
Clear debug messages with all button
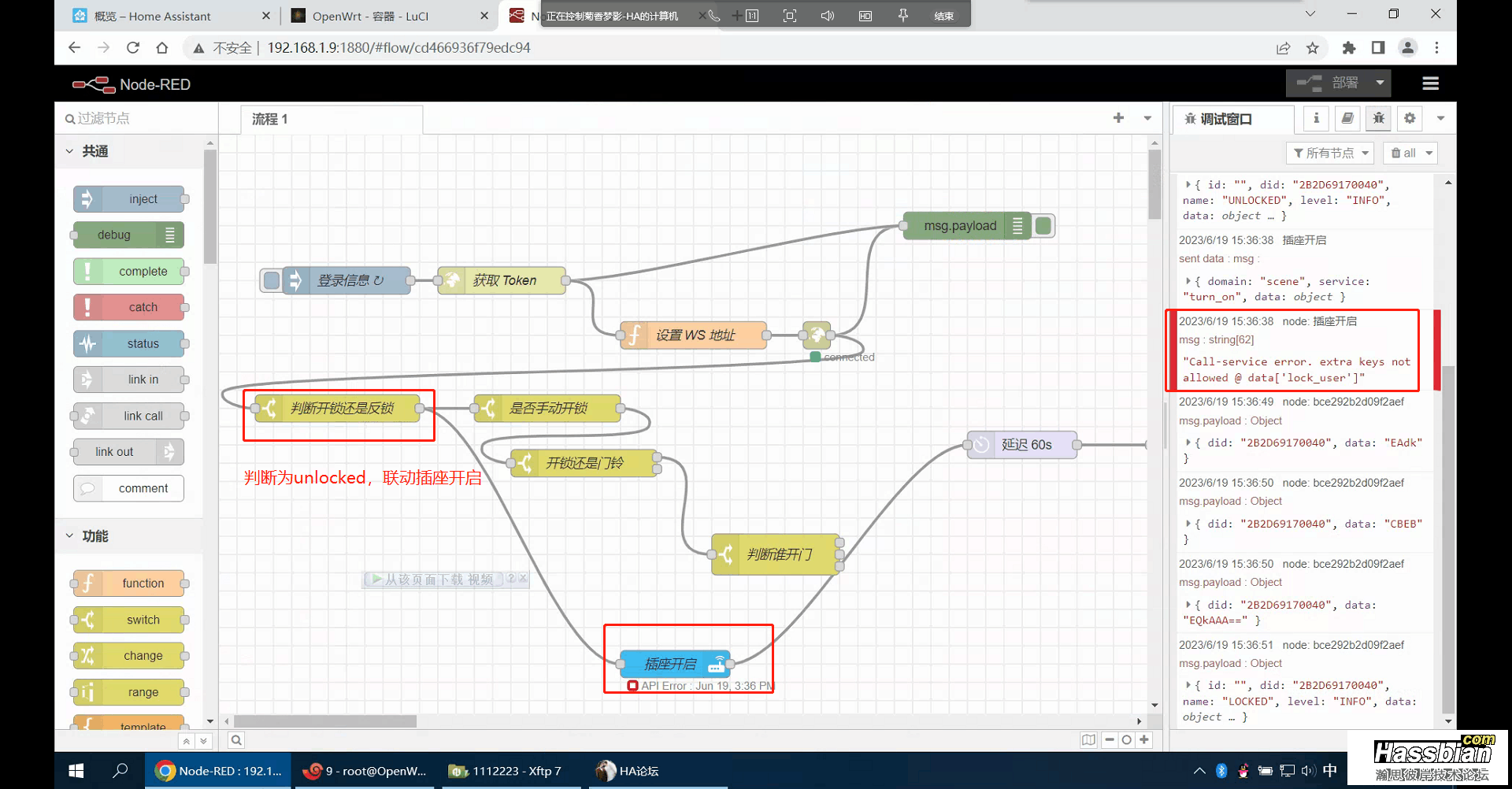pyautogui.click(x=1403, y=153)
